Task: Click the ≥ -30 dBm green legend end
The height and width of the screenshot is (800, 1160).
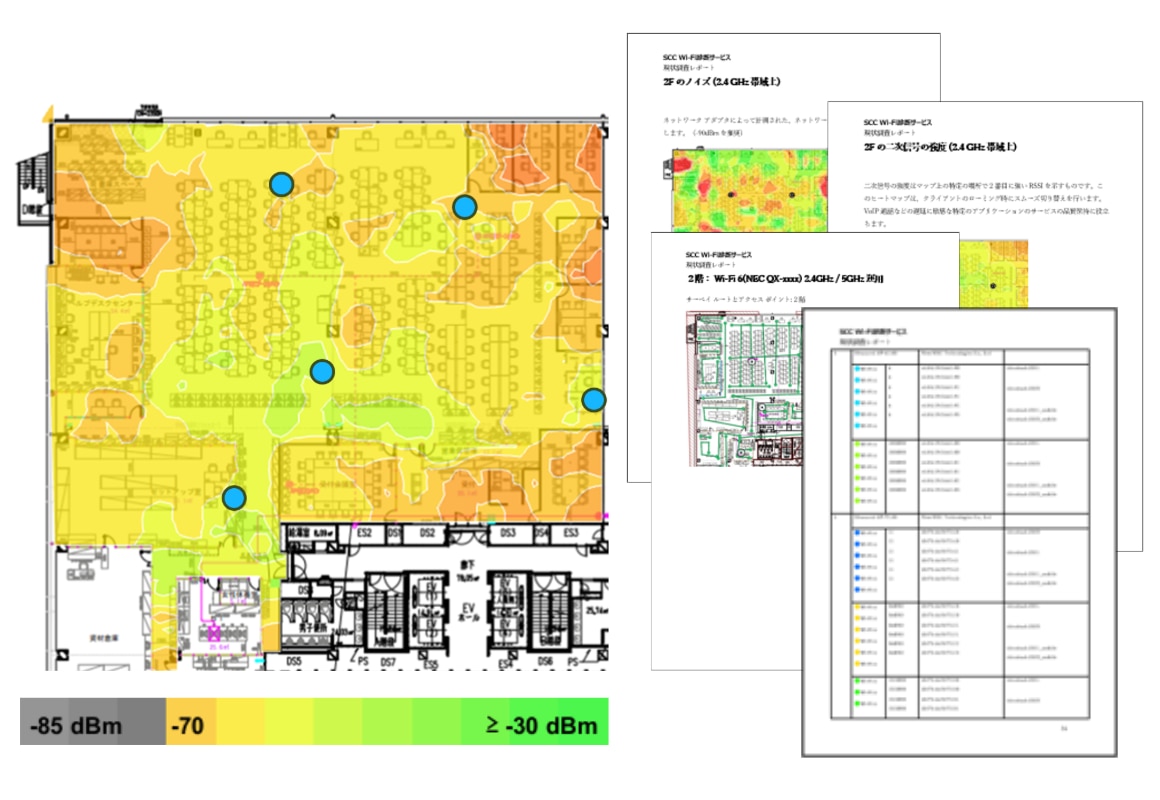Action: pyautogui.click(x=540, y=724)
